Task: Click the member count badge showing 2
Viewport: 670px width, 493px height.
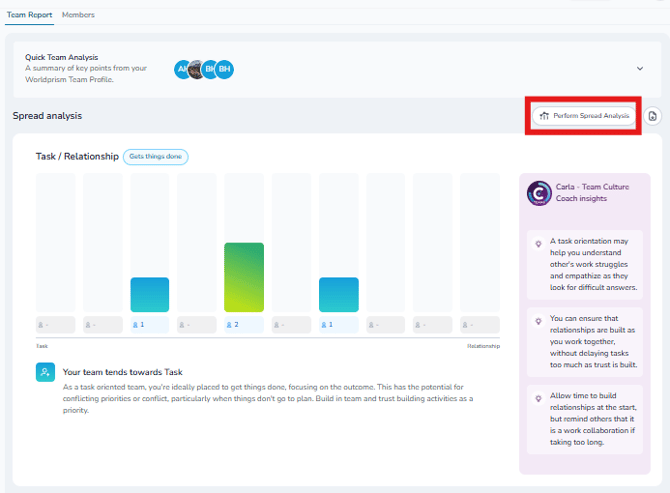Action: pos(244,325)
